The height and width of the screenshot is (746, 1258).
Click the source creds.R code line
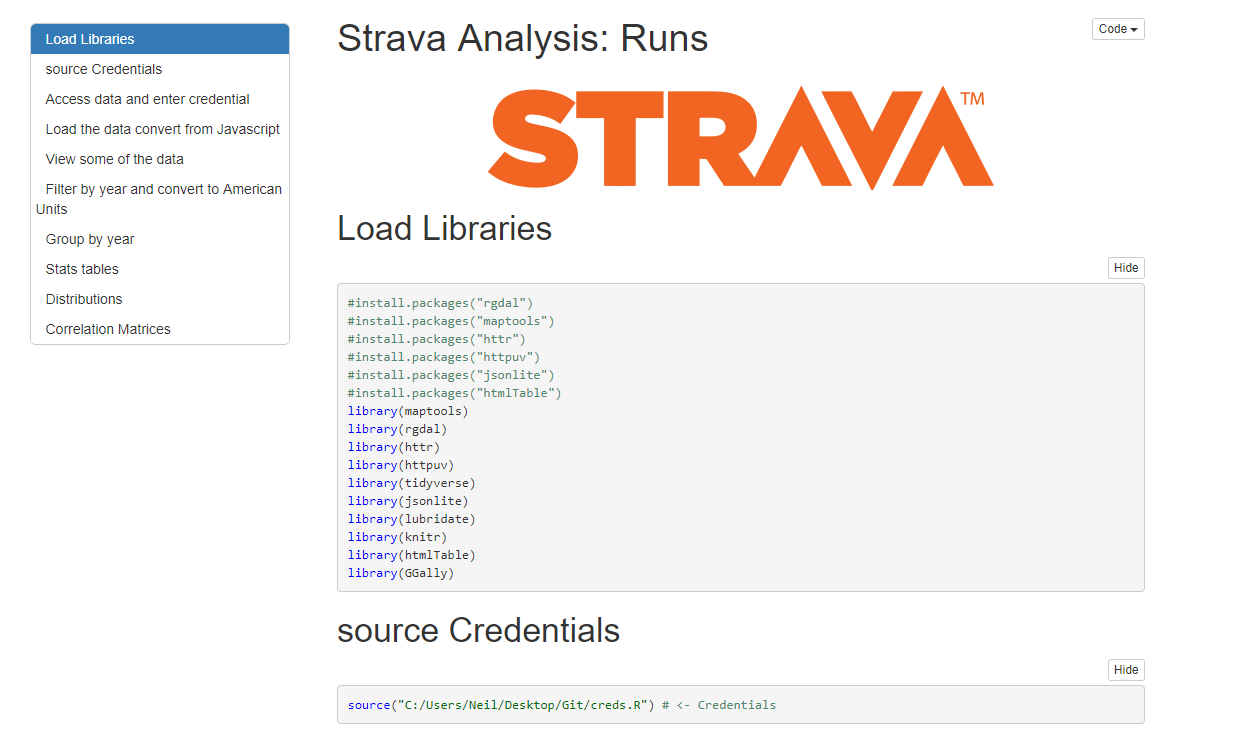[x=562, y=705]
